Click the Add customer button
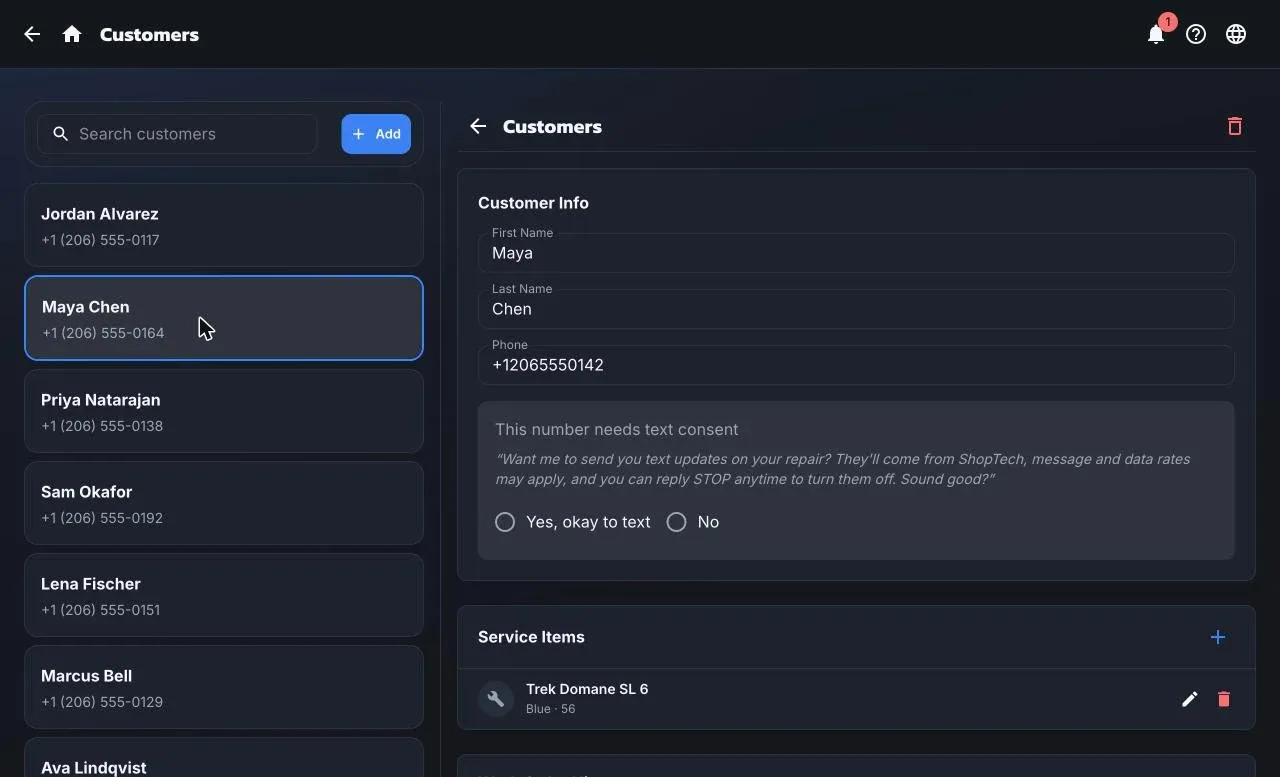The image size is (1280, 777). (376, 134)
